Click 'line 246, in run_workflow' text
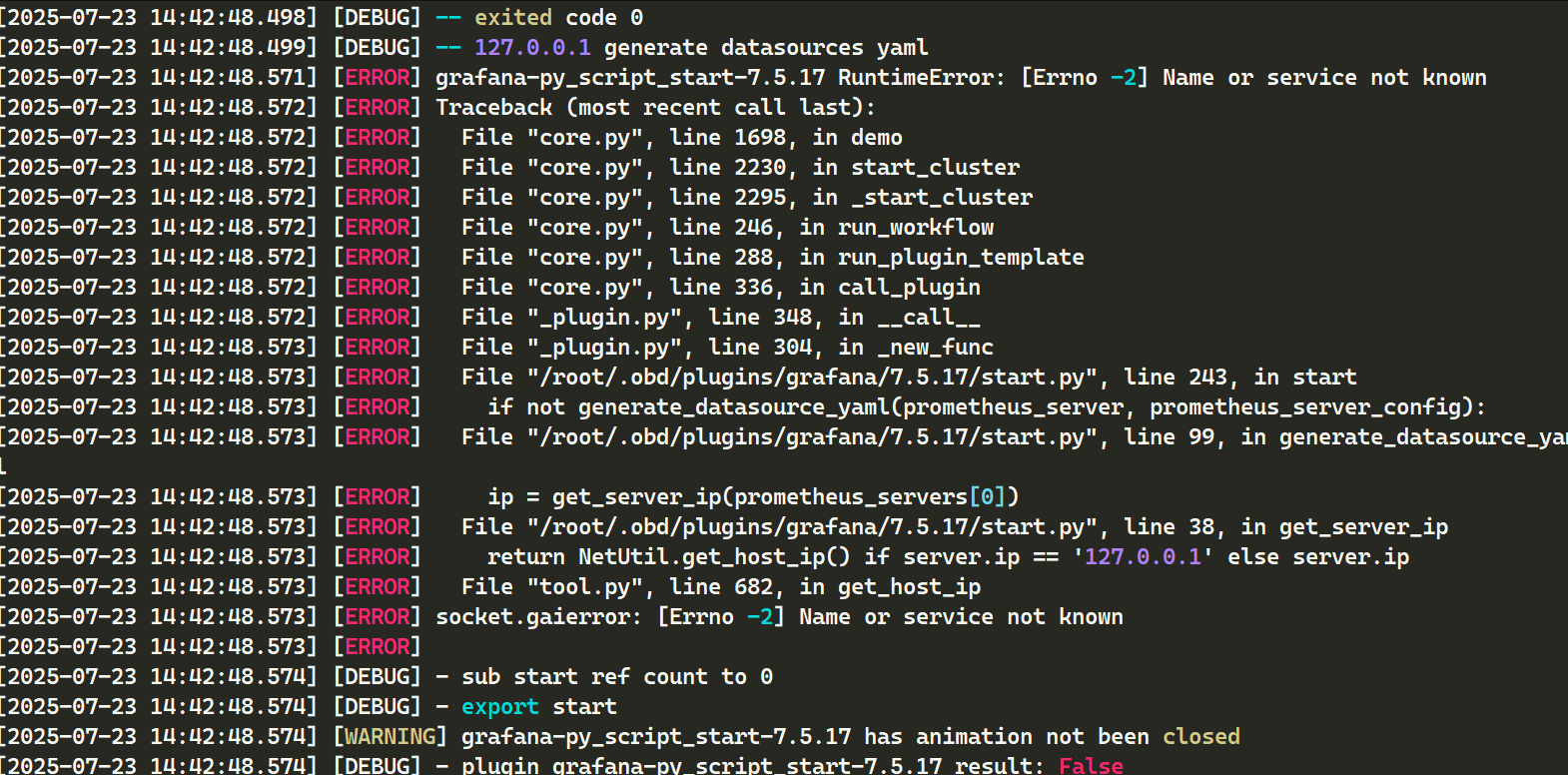Screen dimensions: 1568x775 point(831,227)
